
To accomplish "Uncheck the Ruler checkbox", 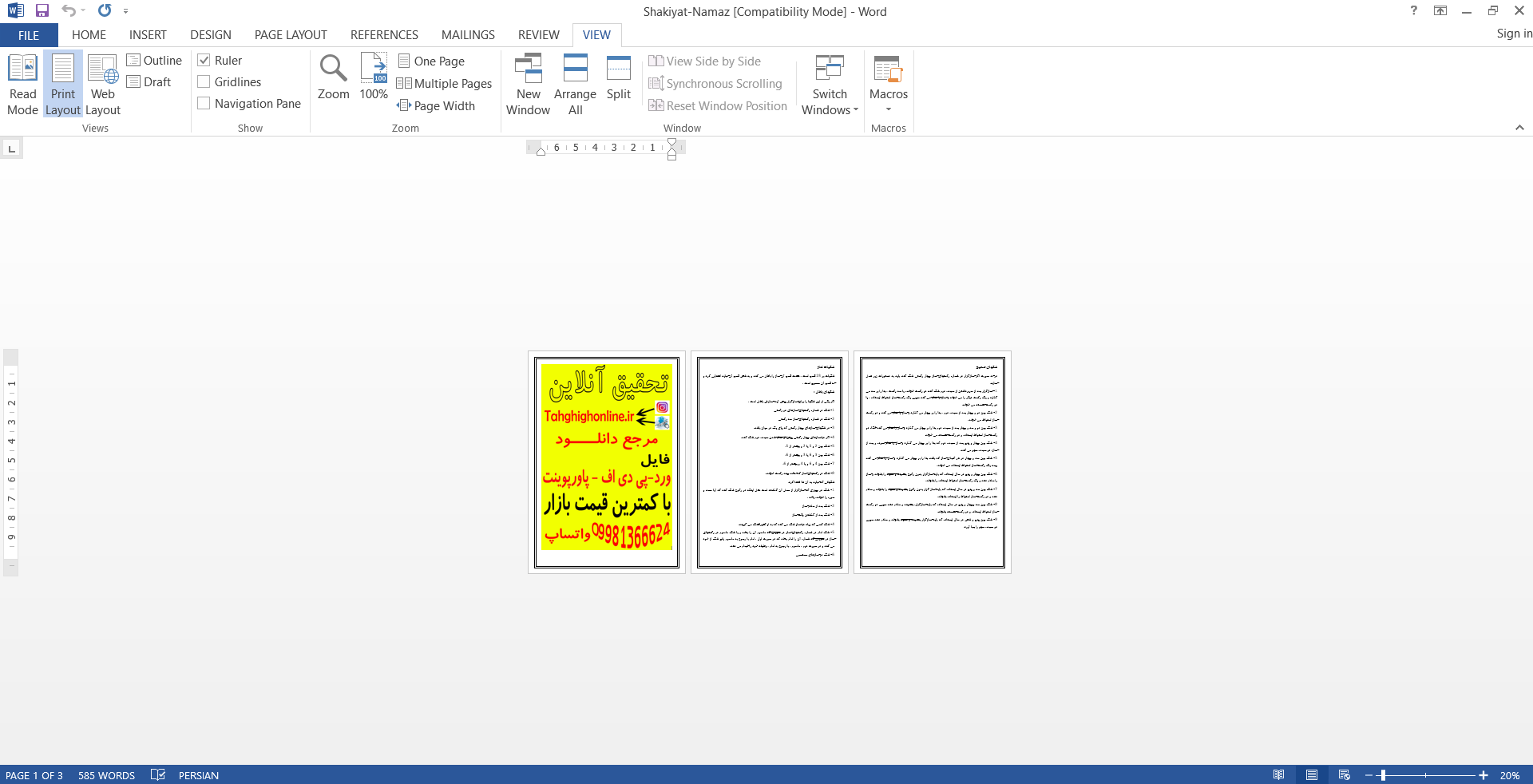I will coord(204,61).
